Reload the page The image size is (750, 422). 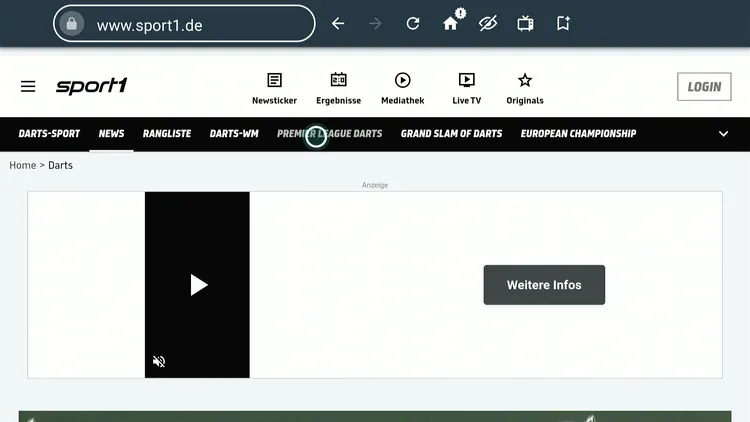tap(413, 23)
